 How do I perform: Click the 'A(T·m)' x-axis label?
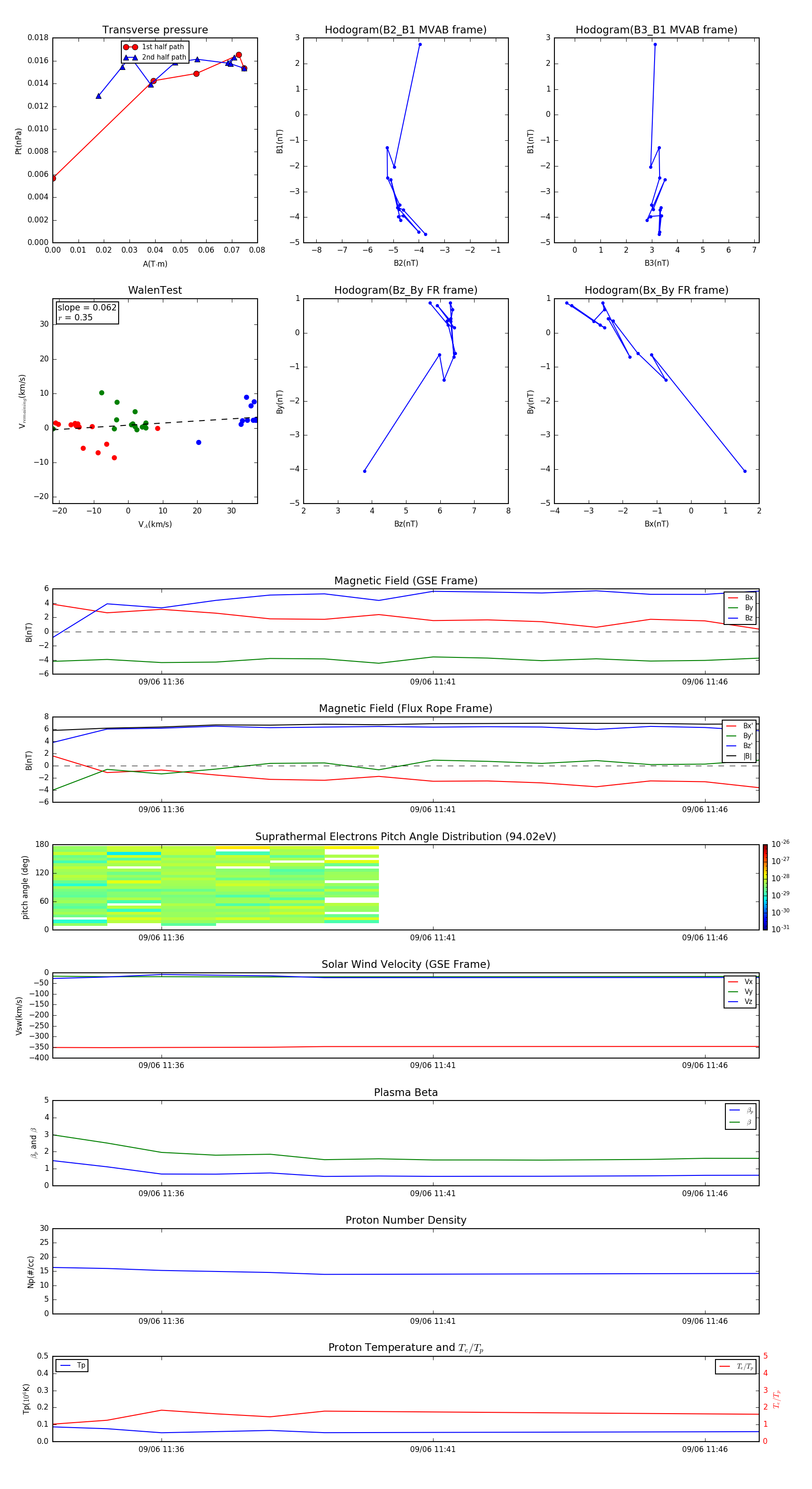tap(155, 264)
